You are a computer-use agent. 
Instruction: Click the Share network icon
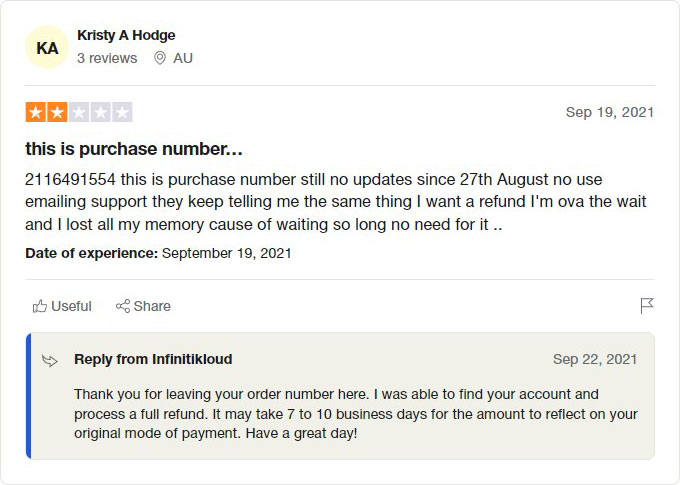123,306
